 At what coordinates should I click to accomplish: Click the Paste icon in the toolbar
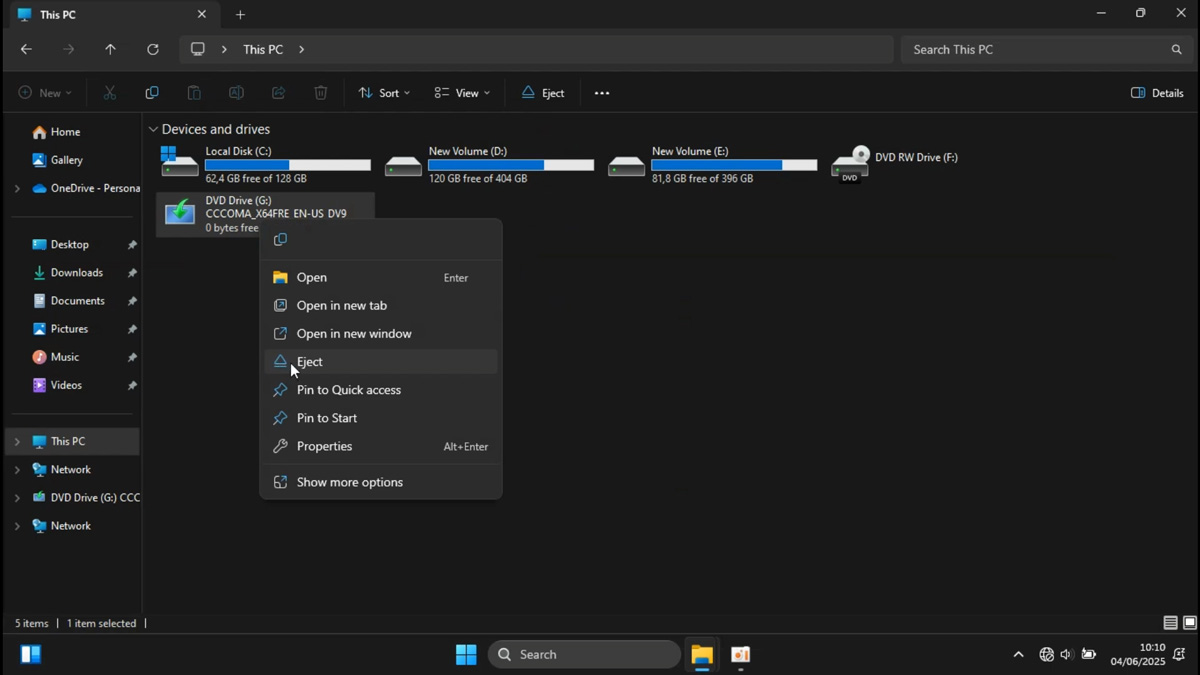point(194,92)
